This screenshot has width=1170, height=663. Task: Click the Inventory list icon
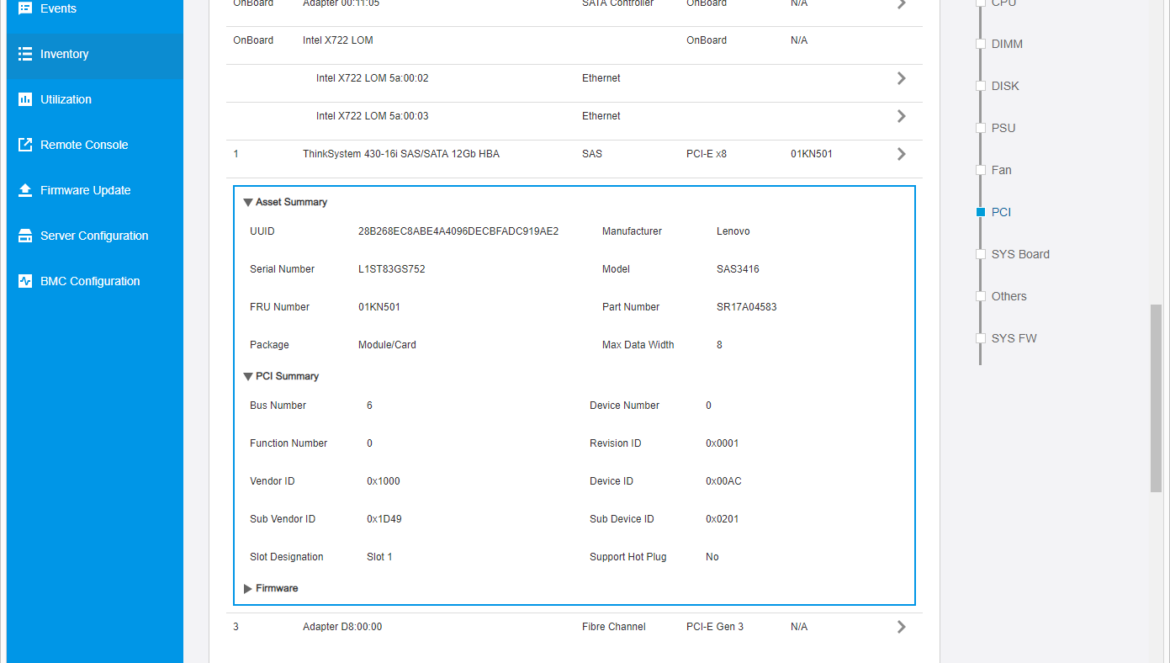25,54
